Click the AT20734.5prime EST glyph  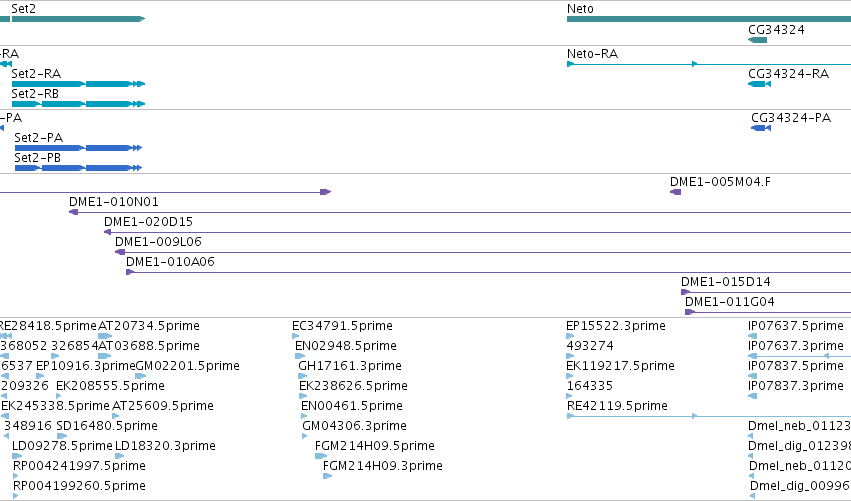point(105,336)
